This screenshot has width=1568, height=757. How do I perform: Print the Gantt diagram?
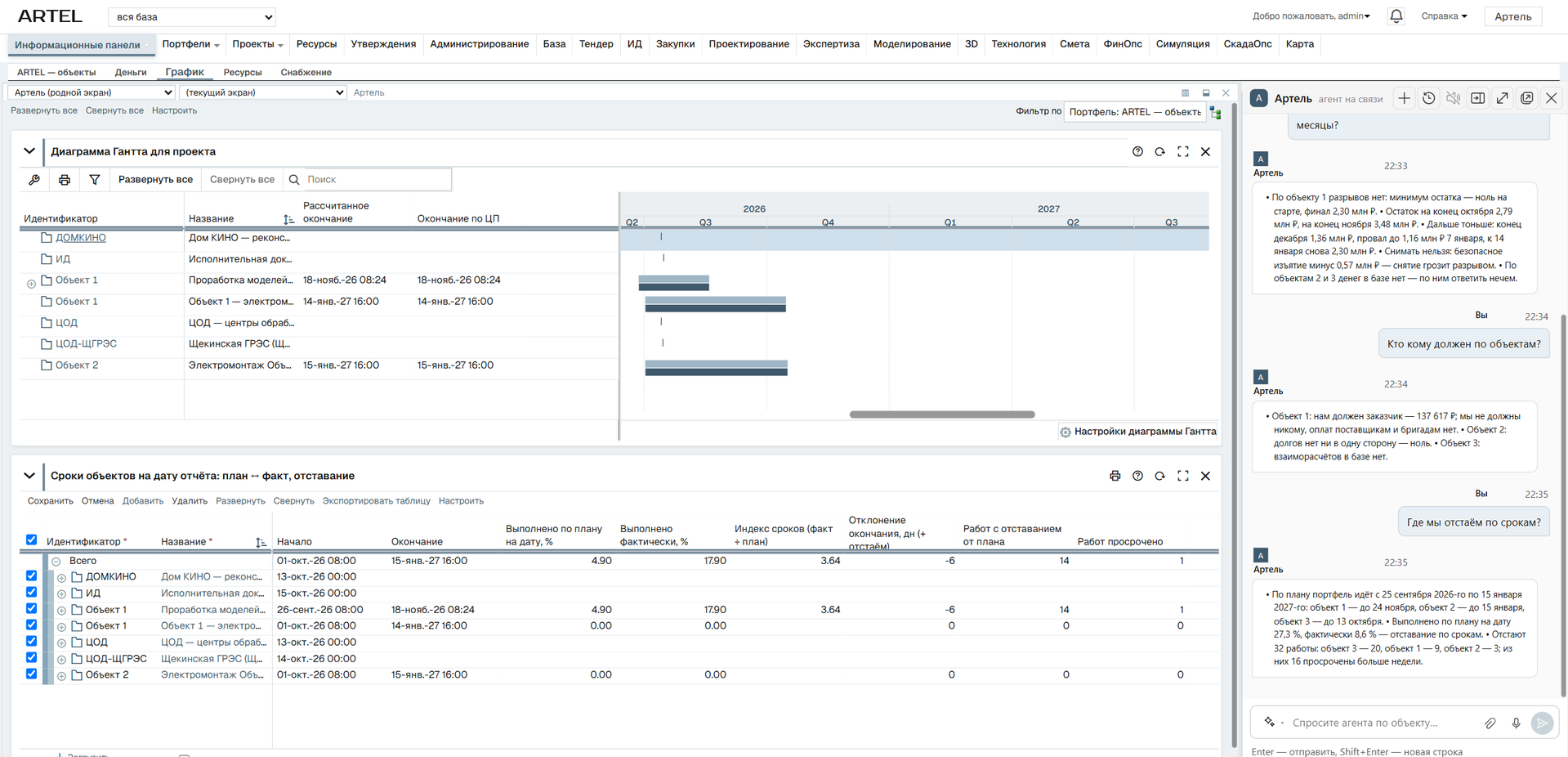(x=65, y=180)
